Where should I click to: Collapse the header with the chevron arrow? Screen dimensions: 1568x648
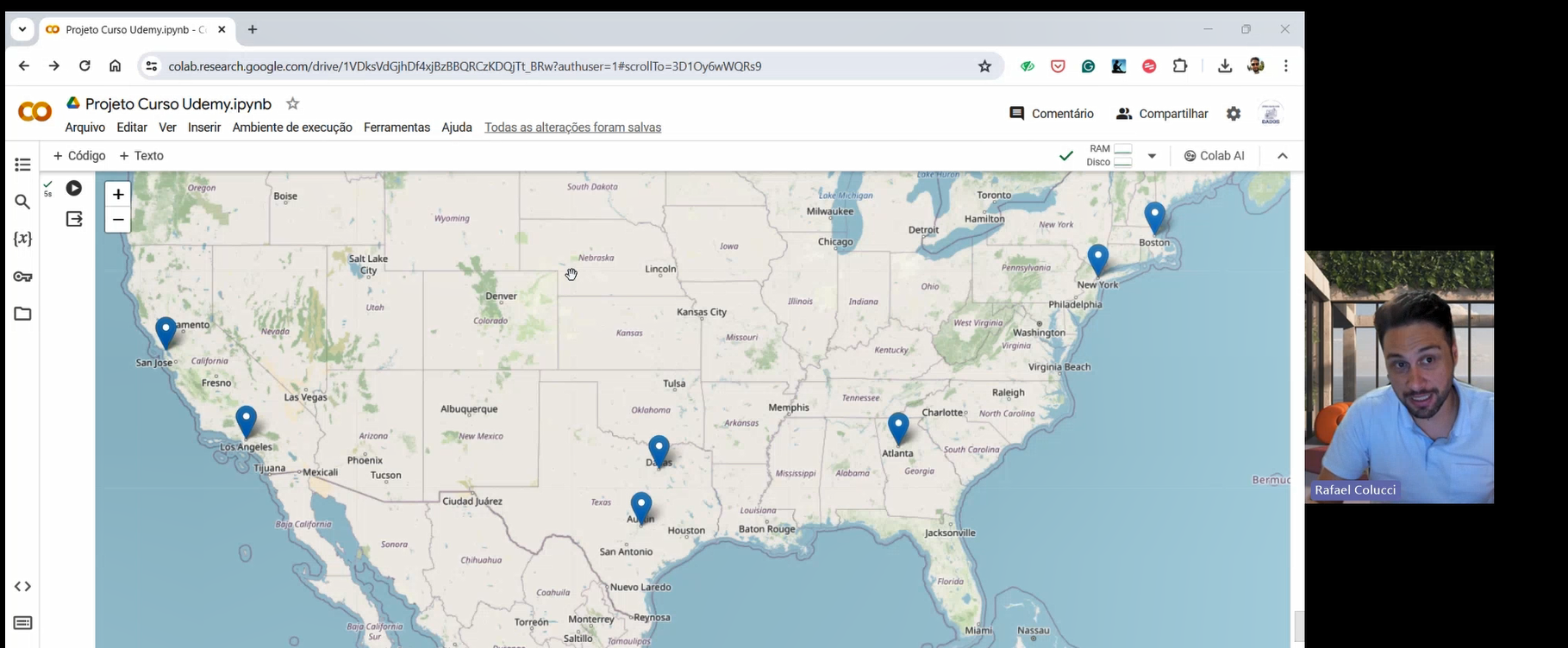pos(1283,156)
